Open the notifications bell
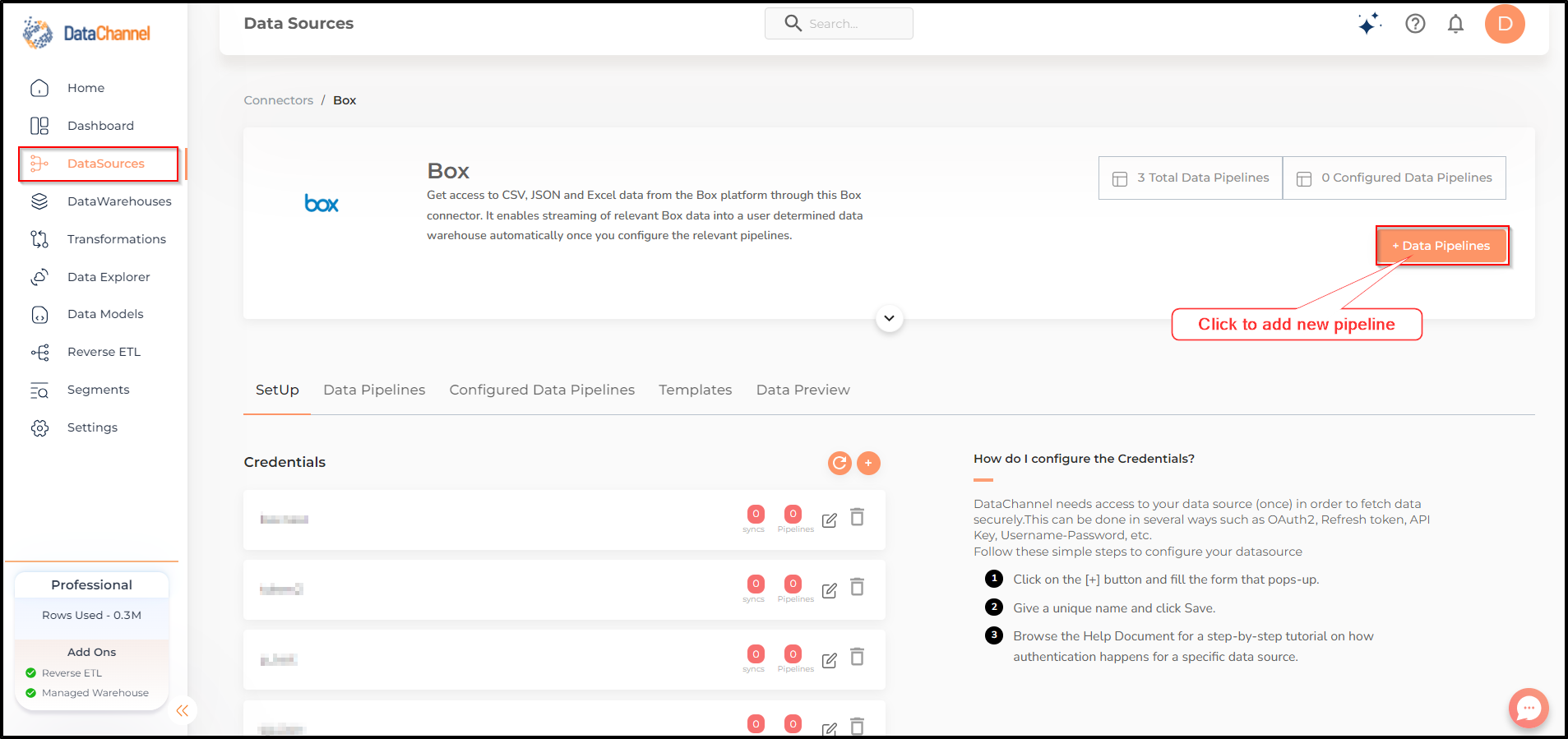The width and height of the screenshot is (1568, 739). (x=1455, y=24)
